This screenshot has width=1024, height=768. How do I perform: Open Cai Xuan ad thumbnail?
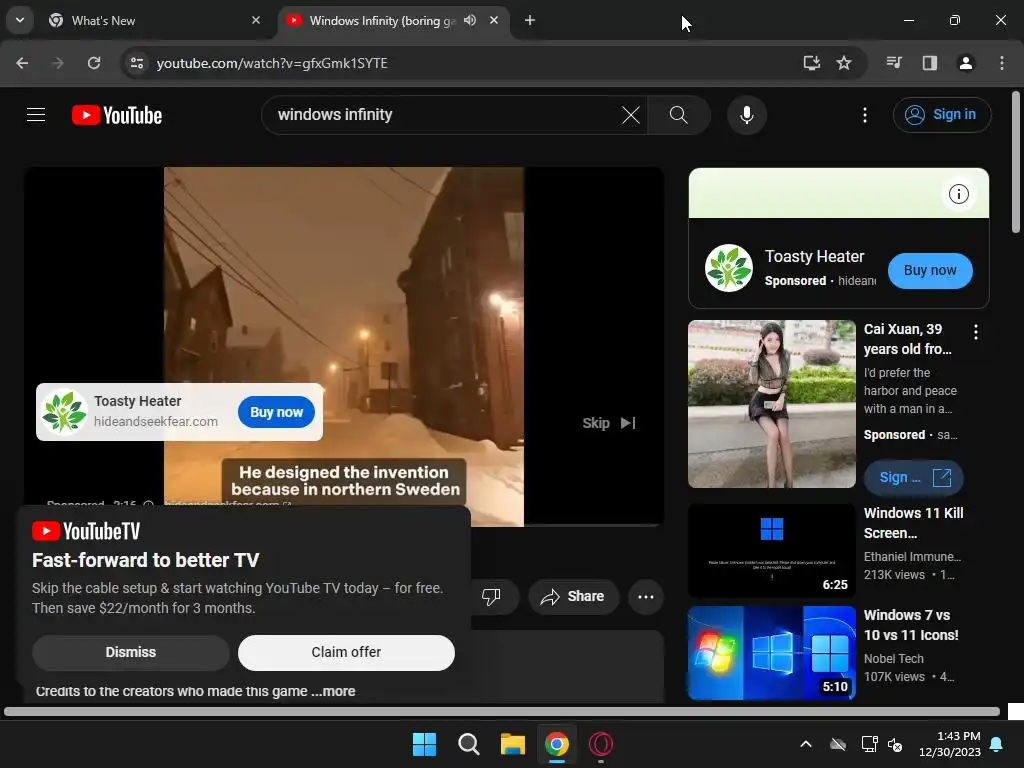pos(771,404)
